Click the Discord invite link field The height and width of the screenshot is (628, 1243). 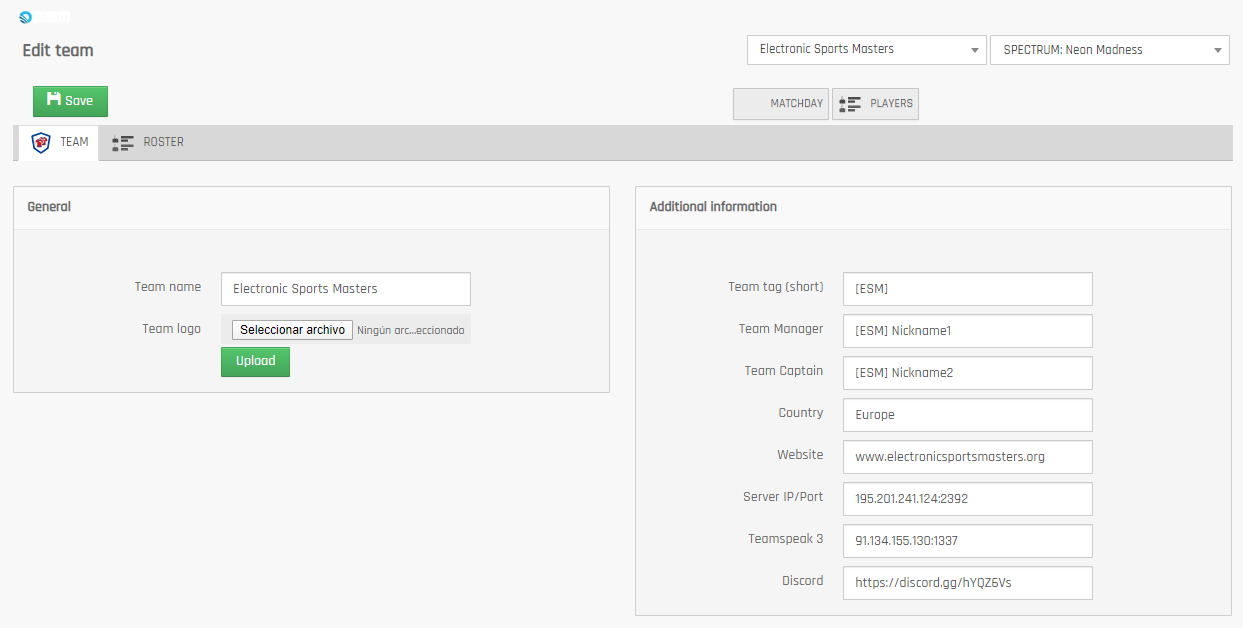[x=968, y=583]
